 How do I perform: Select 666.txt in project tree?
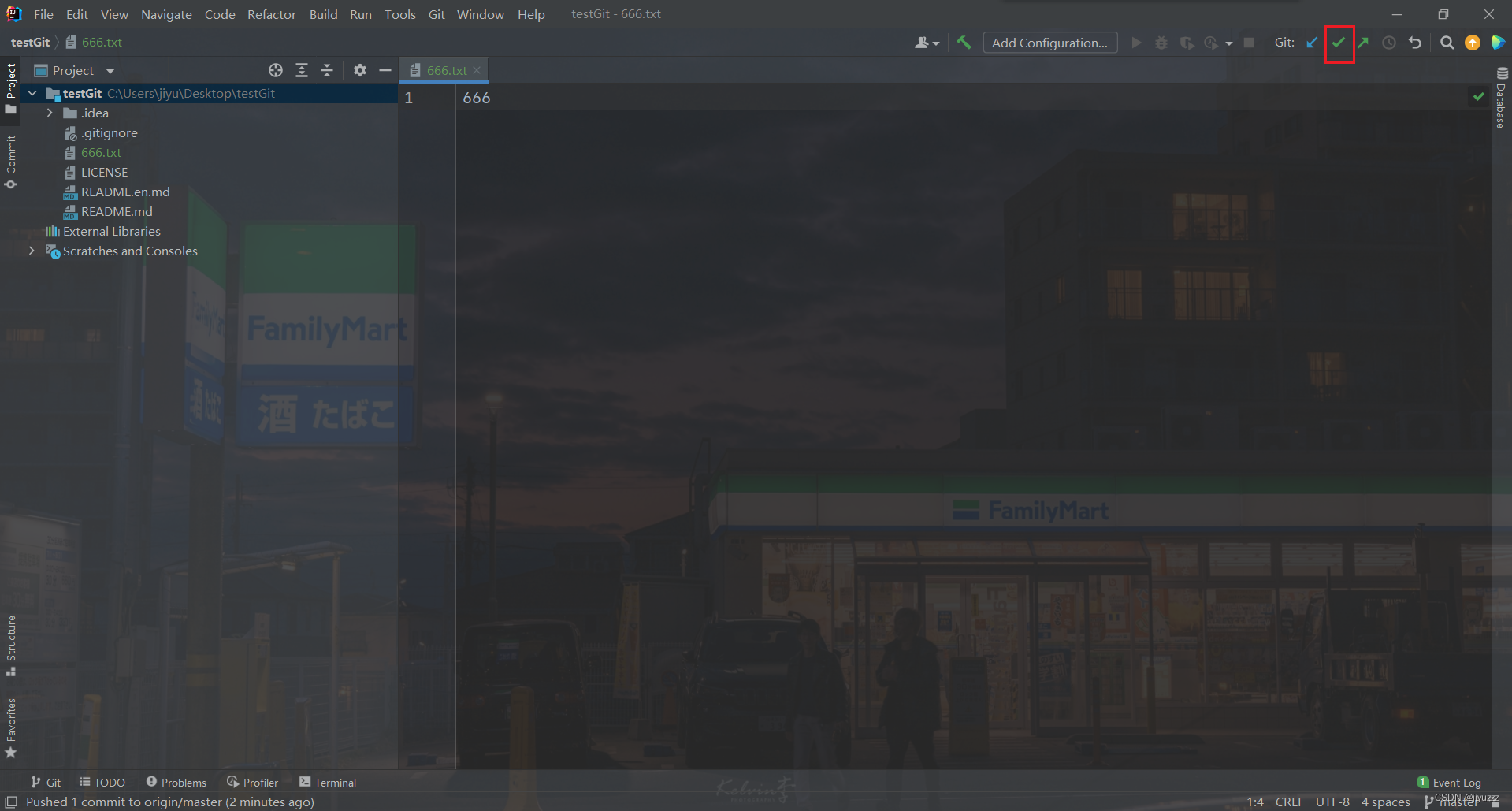[101, 152]
